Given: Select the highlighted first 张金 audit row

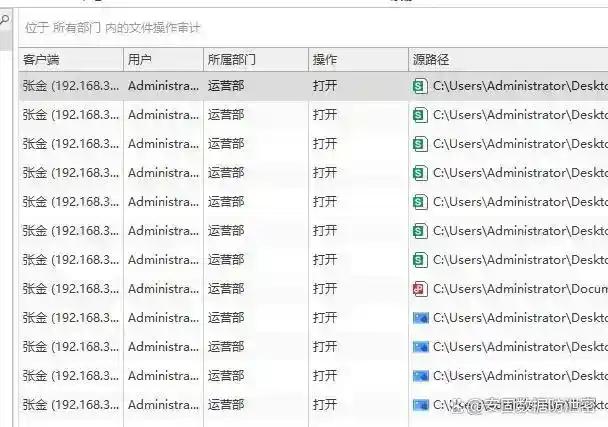Looking at the screenshot, I should click(313, 86).
